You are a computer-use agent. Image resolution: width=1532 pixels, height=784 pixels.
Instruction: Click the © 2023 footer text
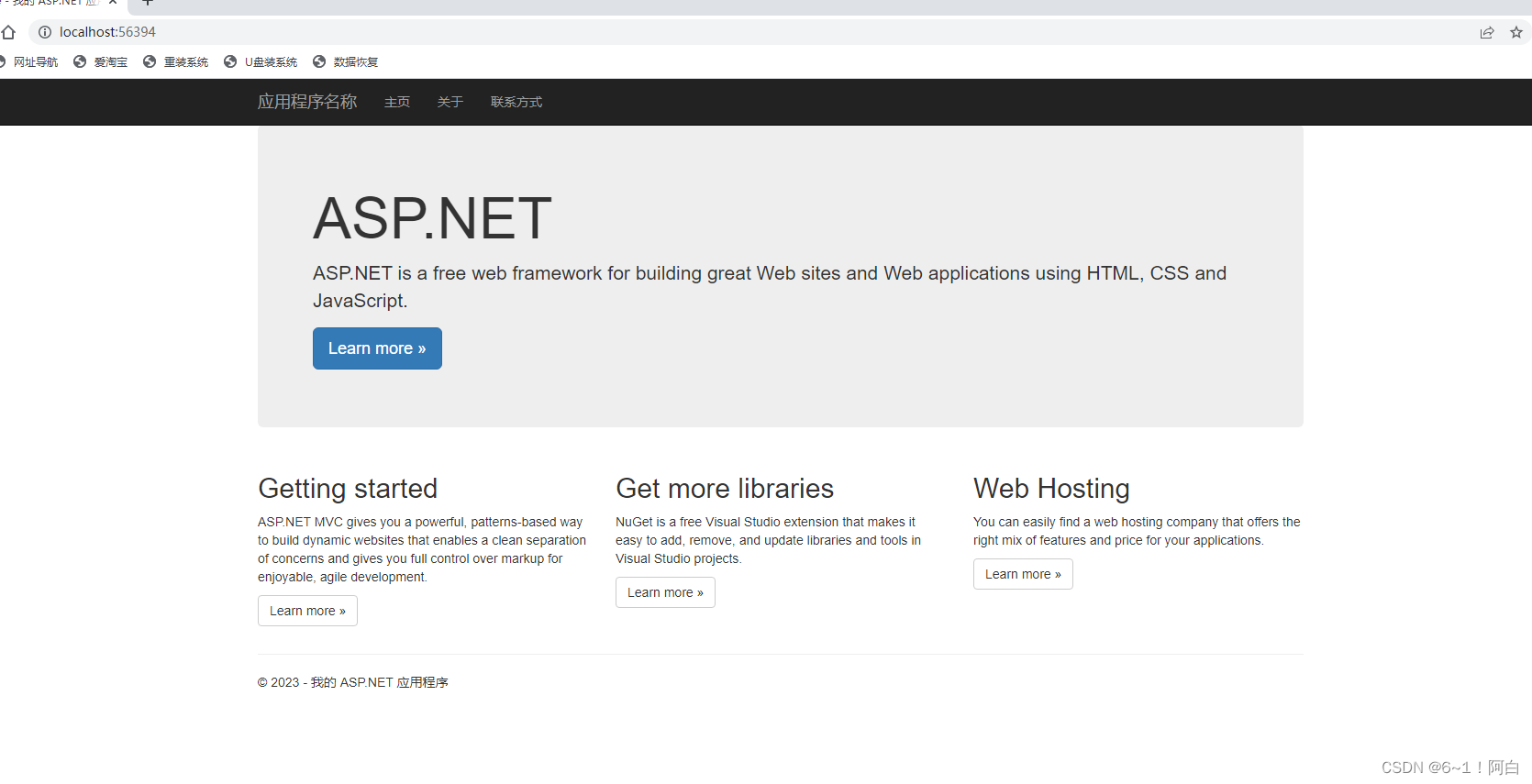click(x=353, y=682)
